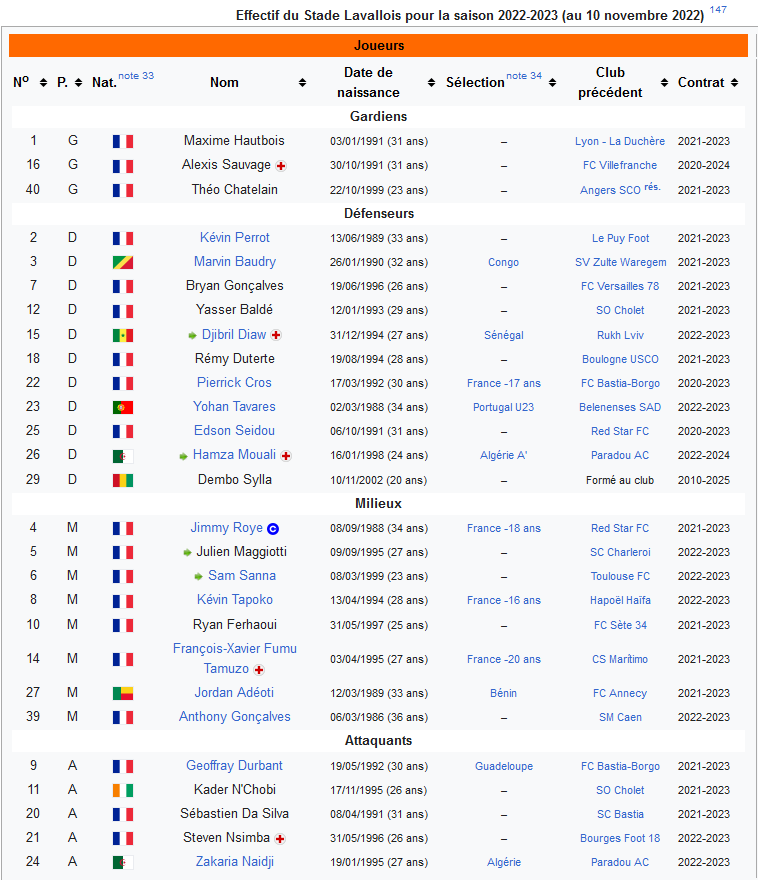Click injury red cross by Alexis Sauvage
Screen dimensions: 758x880
pos(281,166)
